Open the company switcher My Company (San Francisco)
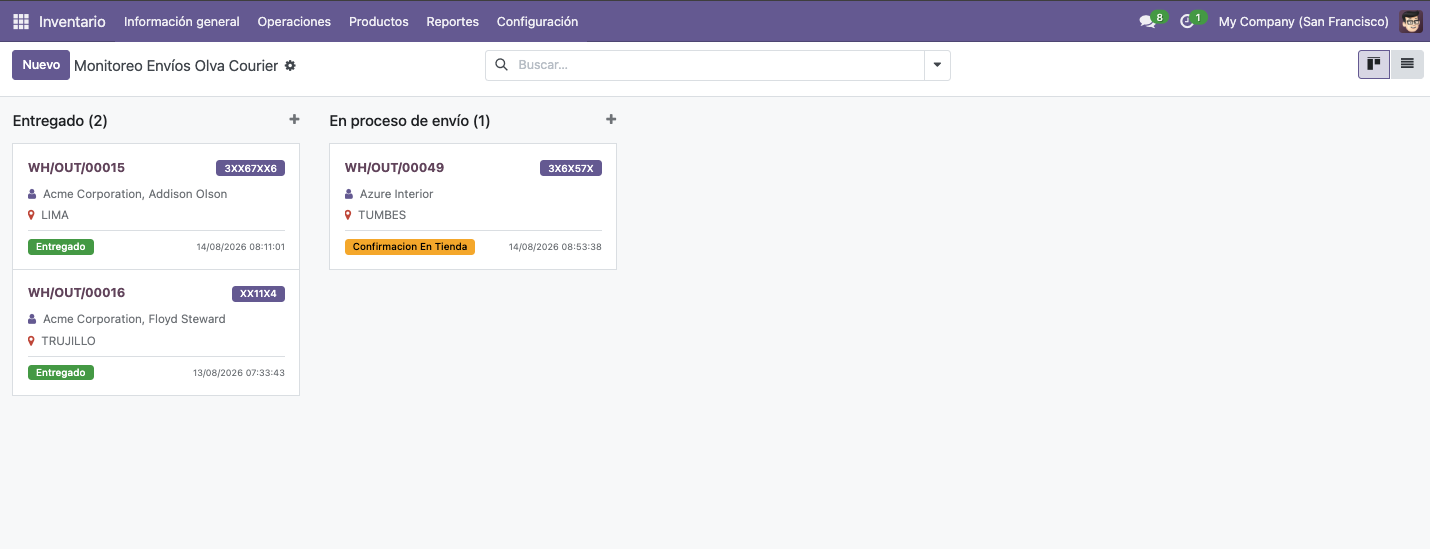 [1303, 21]
